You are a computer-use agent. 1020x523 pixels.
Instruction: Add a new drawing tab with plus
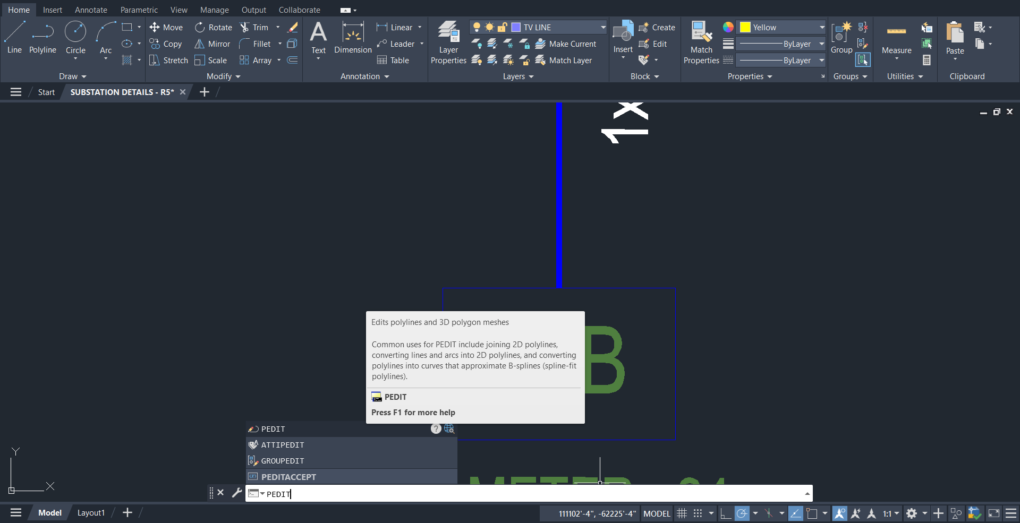click(204, 92)
